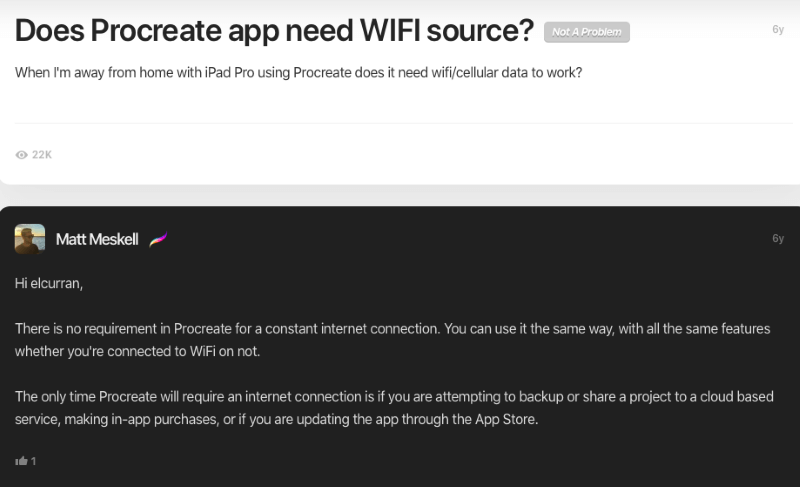Click the views eye icon
The width and height of the screenshot is (800, 487).
coord(21,155)
